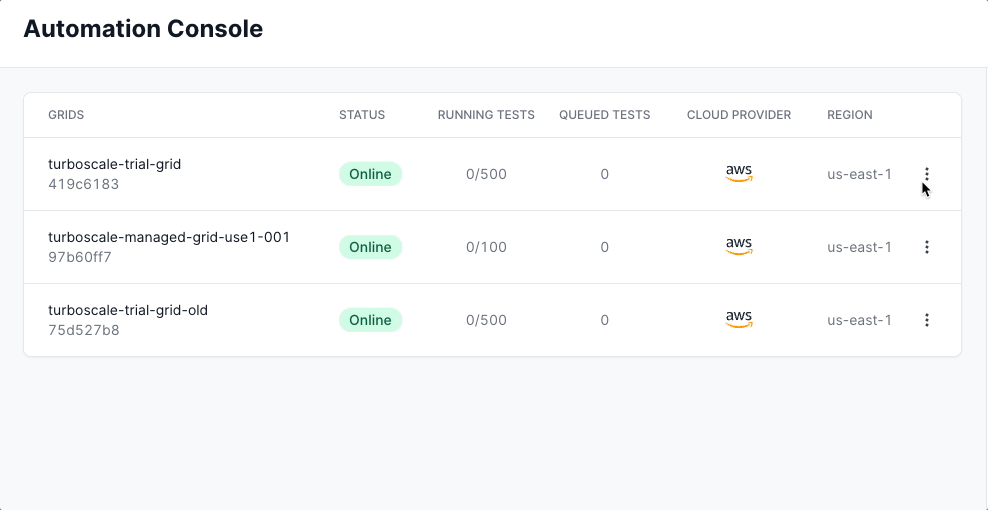The image size is (988, 510).
Task: Click AWS logo in turboscale-trial-grid-old row
Action: coord(739,320)
